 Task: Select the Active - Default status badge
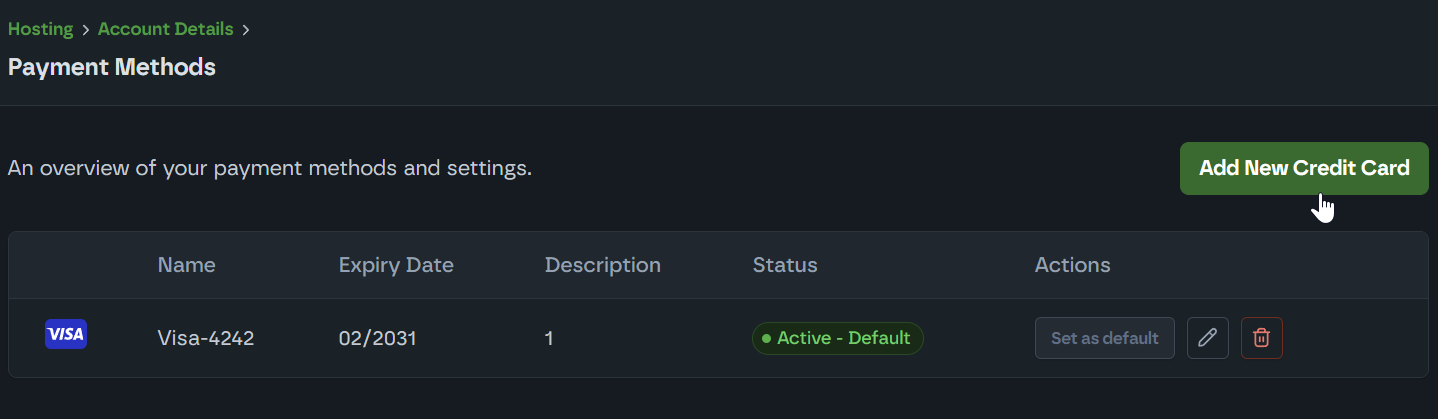(837, 338)
